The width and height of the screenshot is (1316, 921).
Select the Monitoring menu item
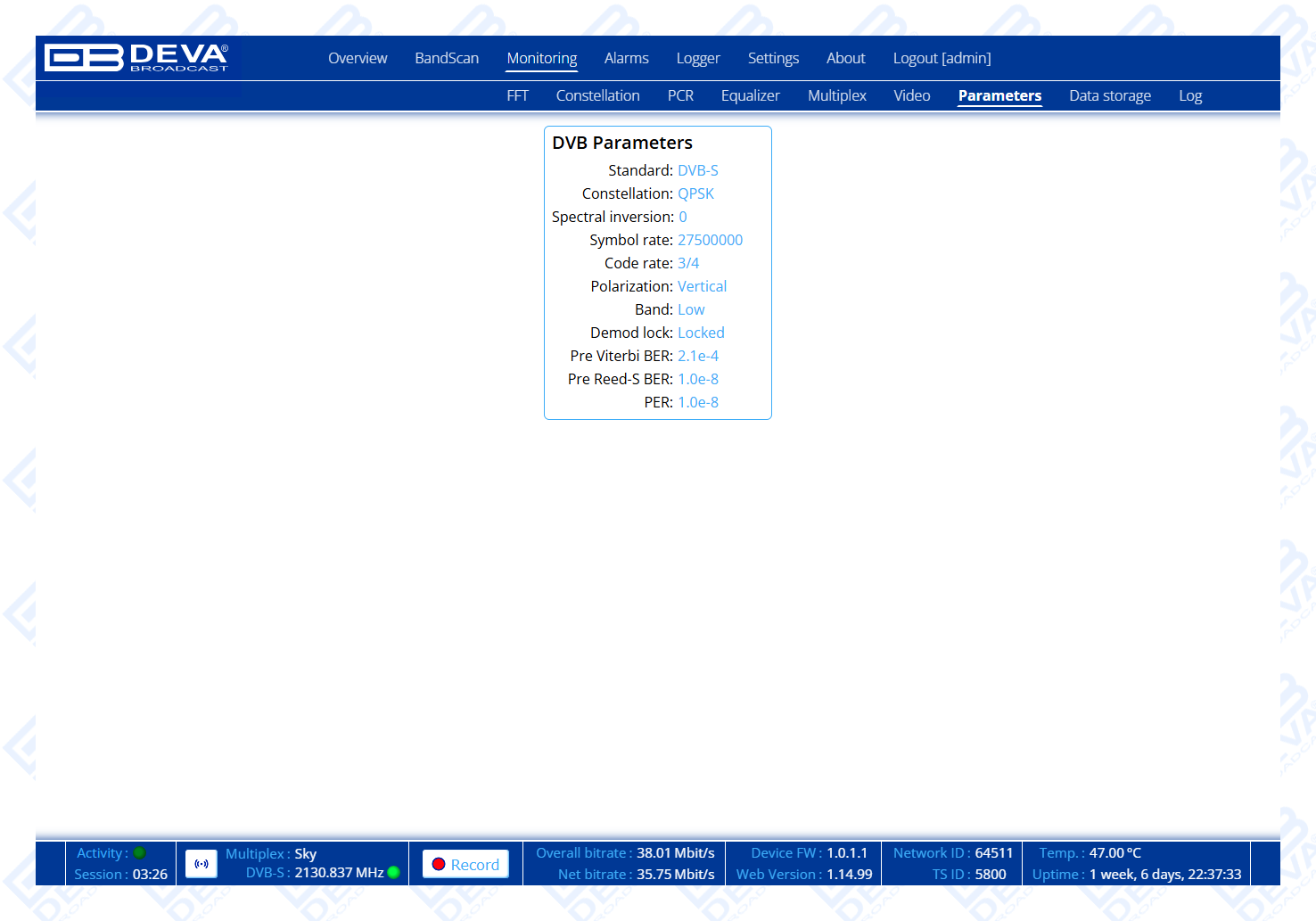(542, 58)
